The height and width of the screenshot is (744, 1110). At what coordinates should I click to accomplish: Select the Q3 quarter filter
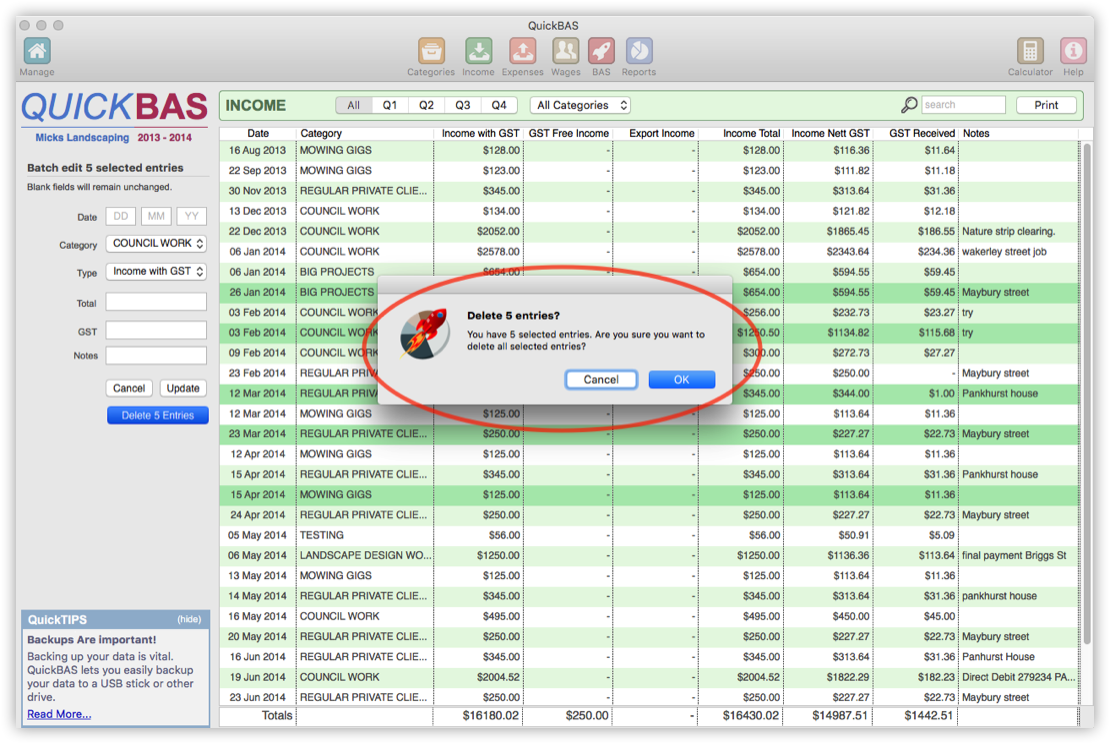(x=462, y=105)
